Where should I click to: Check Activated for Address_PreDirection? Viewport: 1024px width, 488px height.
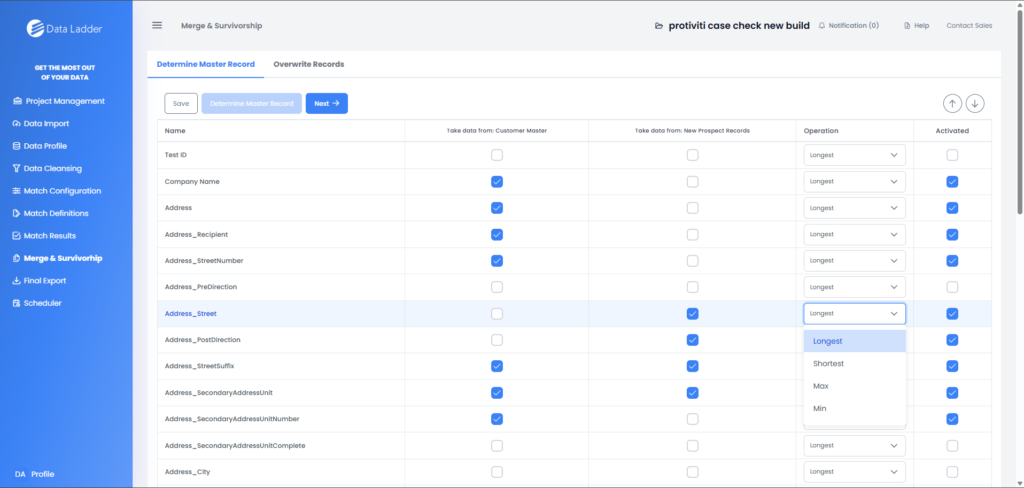point(952,287)
